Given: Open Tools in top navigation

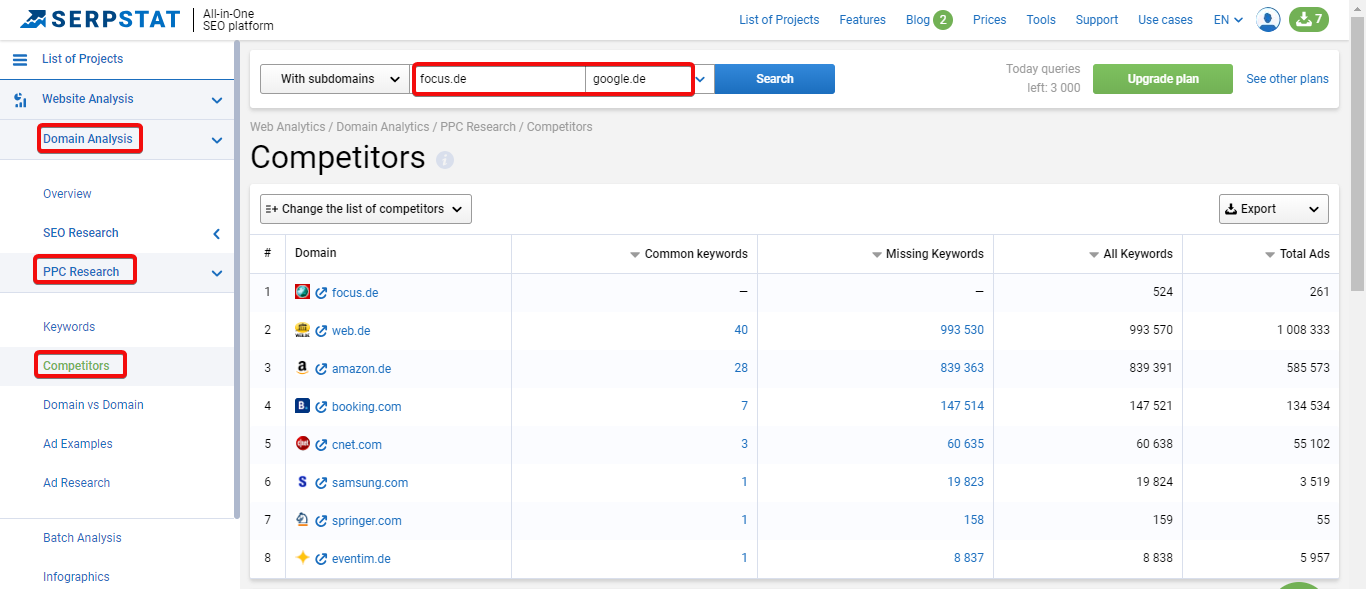Looking at the screenshot, I should [x=1041, y=20].
